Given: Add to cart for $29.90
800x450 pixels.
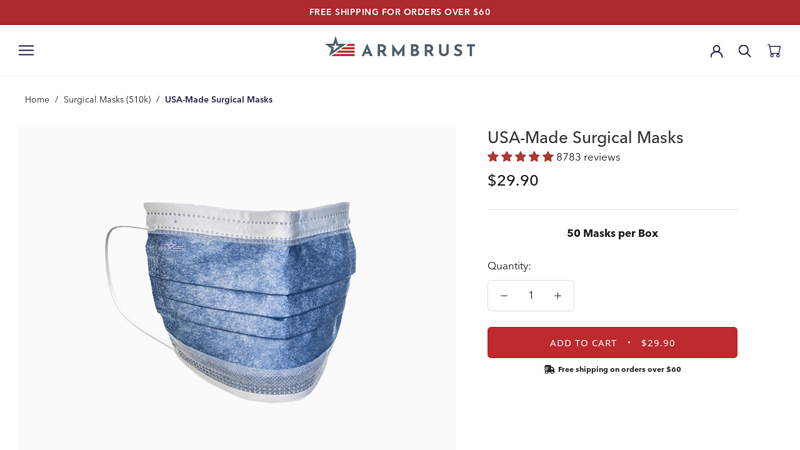Looking at the screenshot, I should tap(612, 342).
